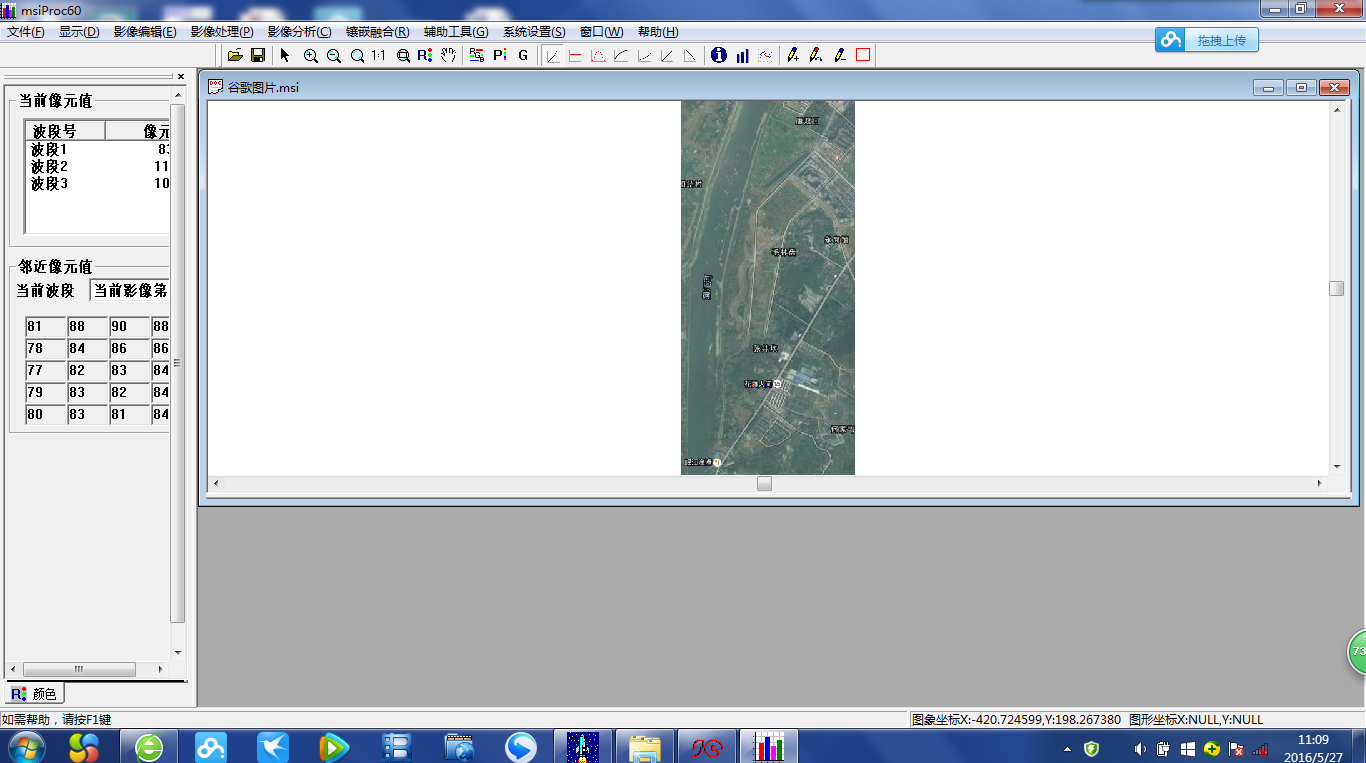
Task: Select the Zoom In magnifier tool
Action: (310, 56)
